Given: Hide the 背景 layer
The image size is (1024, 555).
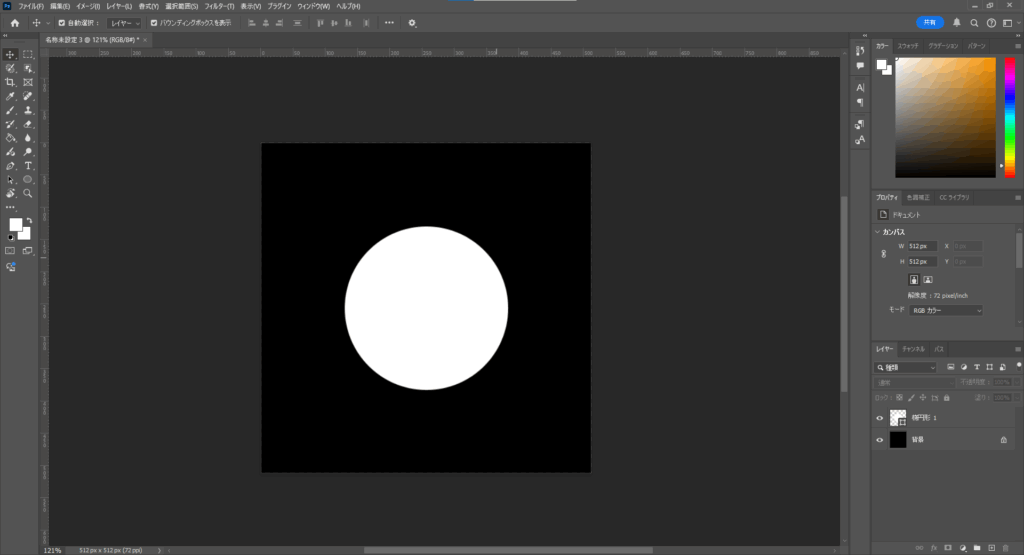Looking at the screenshot, I should point(880,440).
